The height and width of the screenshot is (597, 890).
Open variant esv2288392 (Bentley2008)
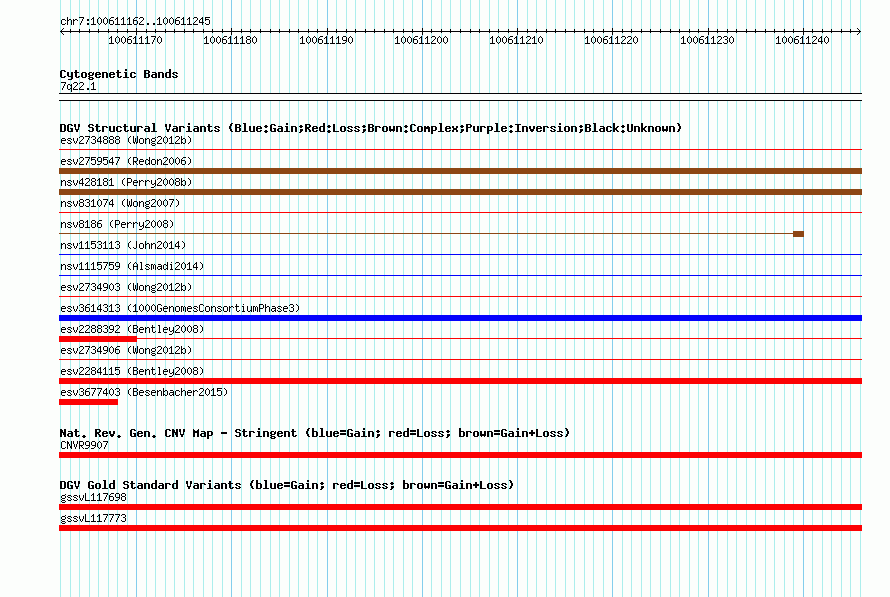click(132, 329)
